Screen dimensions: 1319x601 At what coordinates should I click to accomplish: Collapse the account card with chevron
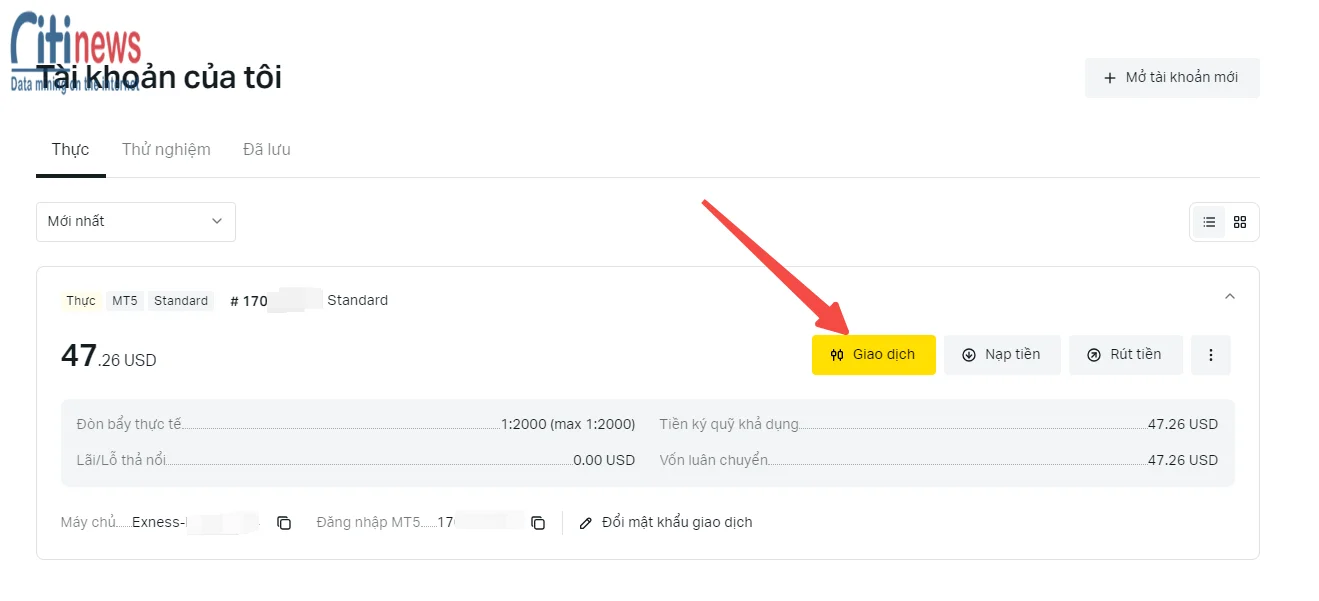click(1230, 296)
